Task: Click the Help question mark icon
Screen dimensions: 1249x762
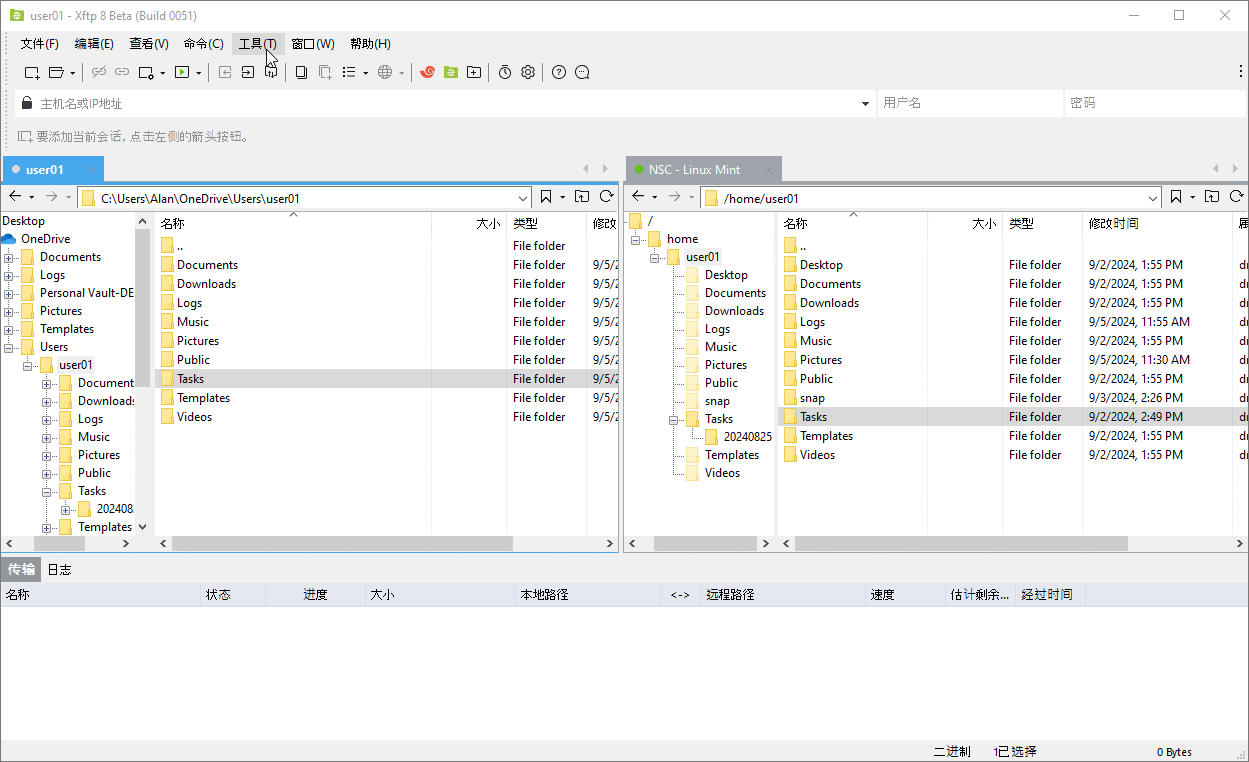Action: tap(559, 72)
